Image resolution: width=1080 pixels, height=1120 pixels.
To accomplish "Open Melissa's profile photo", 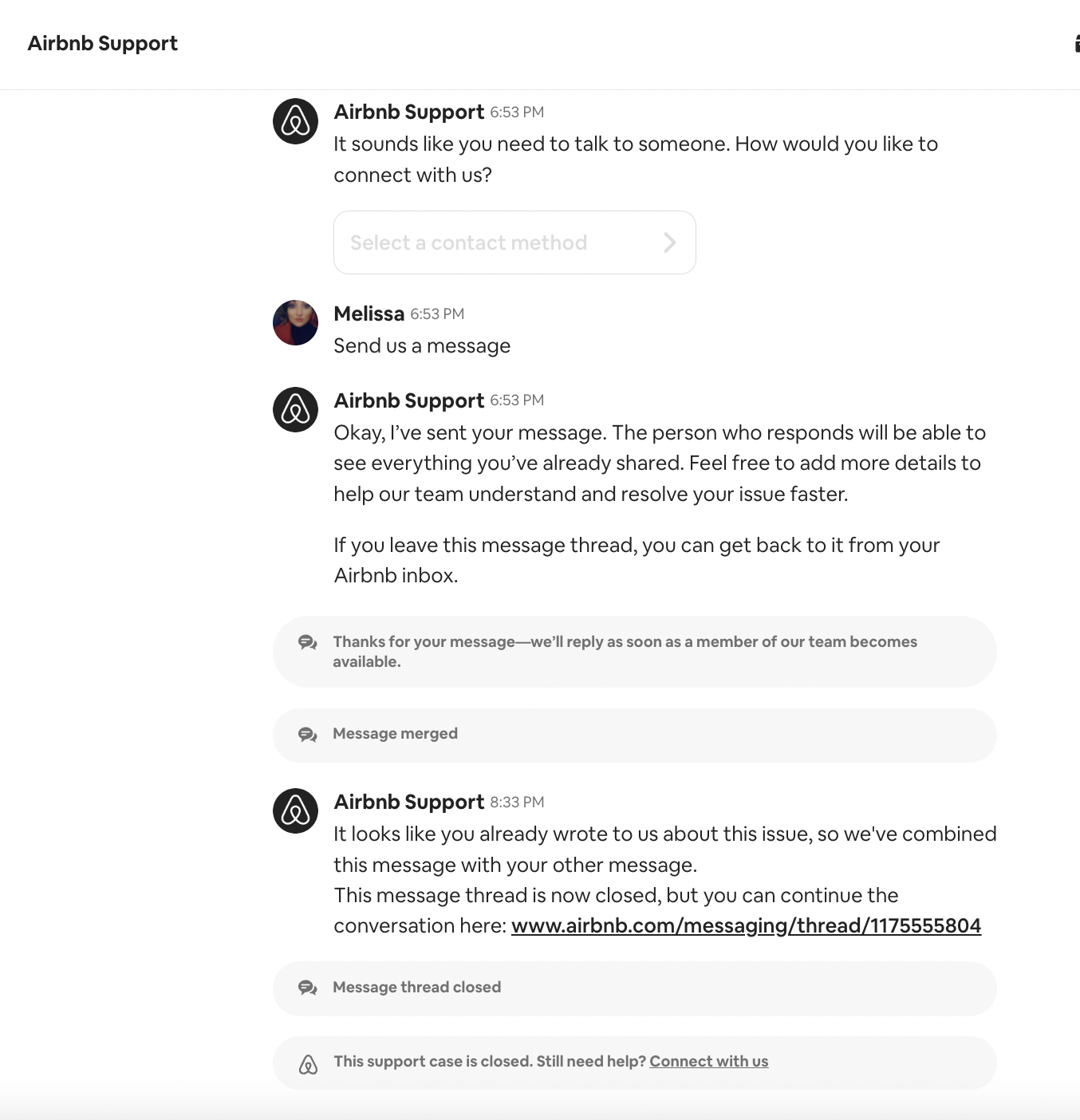I will [x=295, y=323].
